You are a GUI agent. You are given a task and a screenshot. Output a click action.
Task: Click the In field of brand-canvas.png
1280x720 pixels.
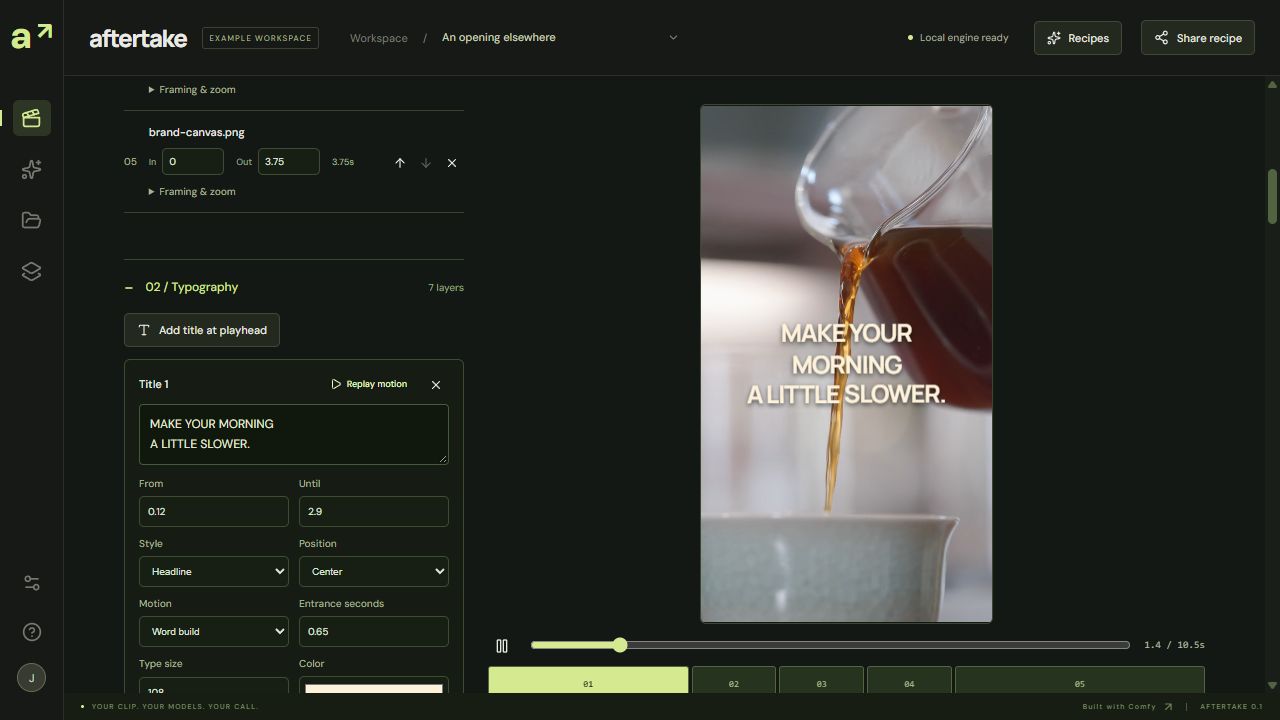(x=193, y=162)
